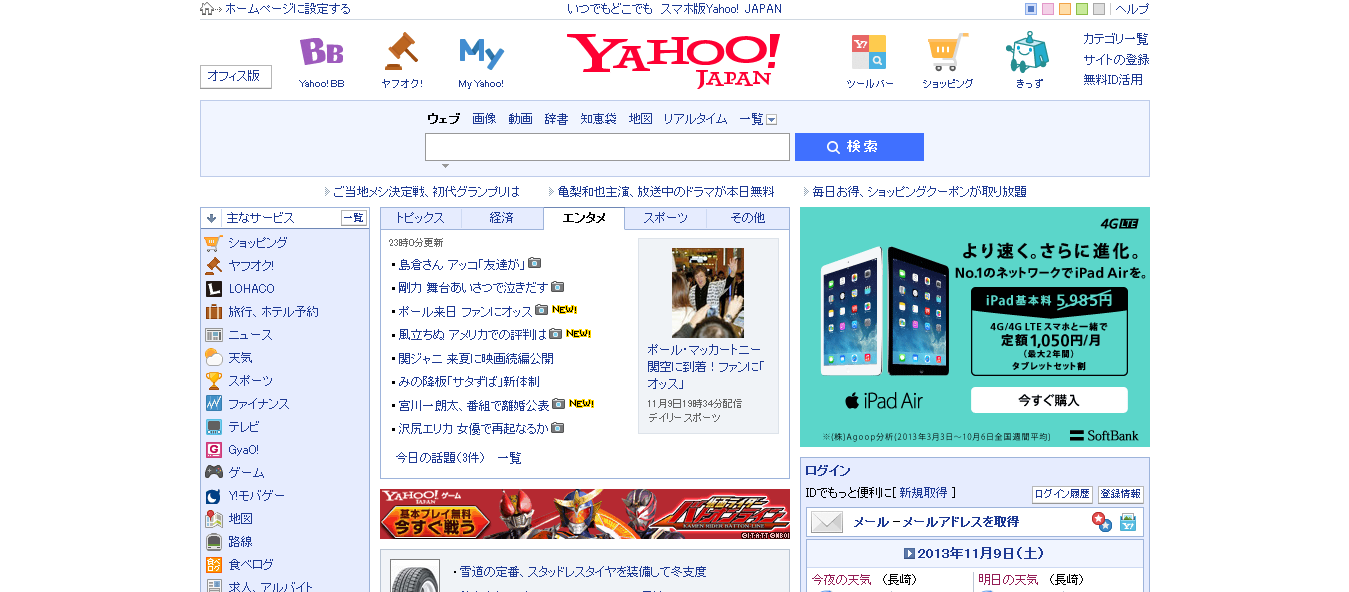Click camera icon next to 島倉さん headline
Viewport: 1349px width, 592px height.
[535, 264]
